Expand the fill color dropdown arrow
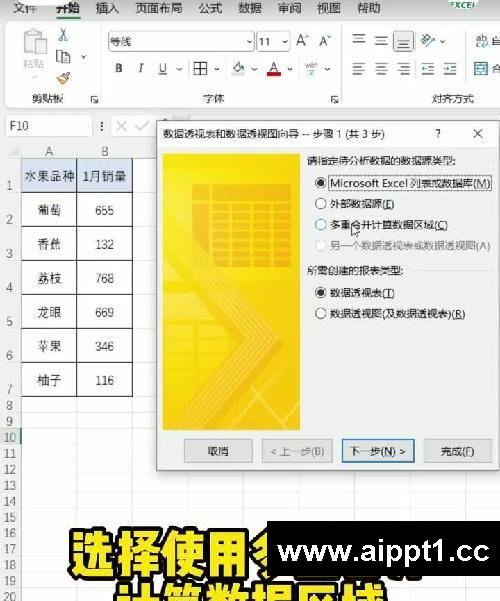Viewport: 500px width, 601px height. [x=254, y=69]
